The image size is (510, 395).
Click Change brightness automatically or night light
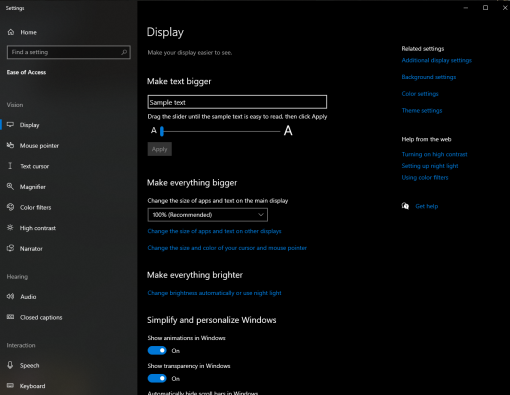214,293
